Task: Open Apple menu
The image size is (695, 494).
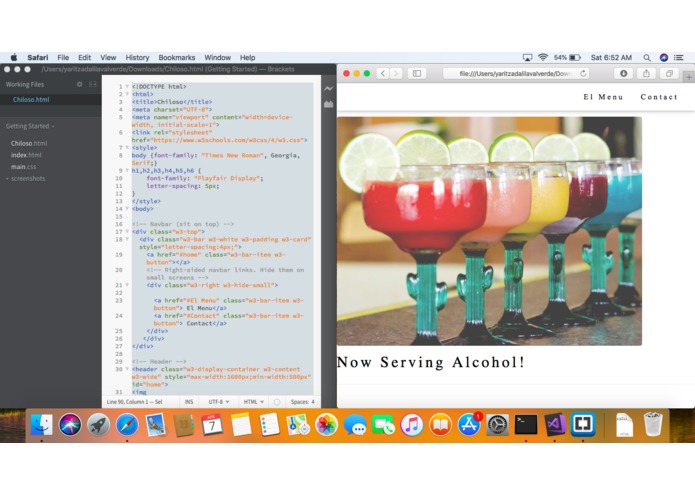Action: click(x=14, y=58)
